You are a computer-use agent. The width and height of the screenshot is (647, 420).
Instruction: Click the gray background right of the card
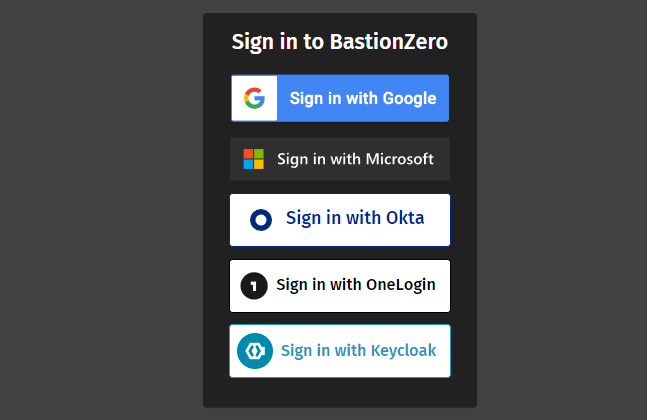(x=560, y=210)
